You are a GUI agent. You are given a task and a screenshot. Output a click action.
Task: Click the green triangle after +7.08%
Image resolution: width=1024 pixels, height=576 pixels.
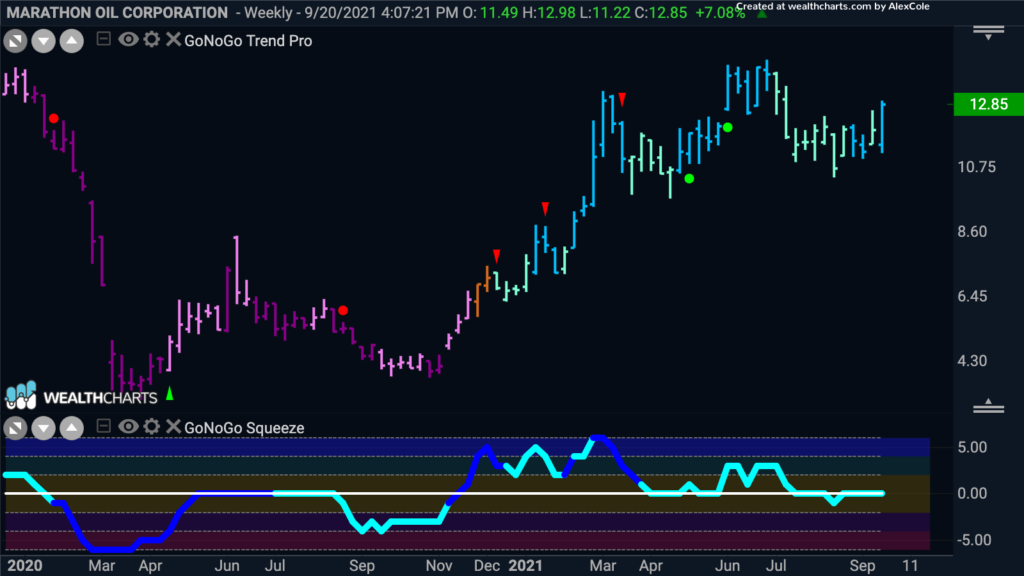[x=761, y=13]
